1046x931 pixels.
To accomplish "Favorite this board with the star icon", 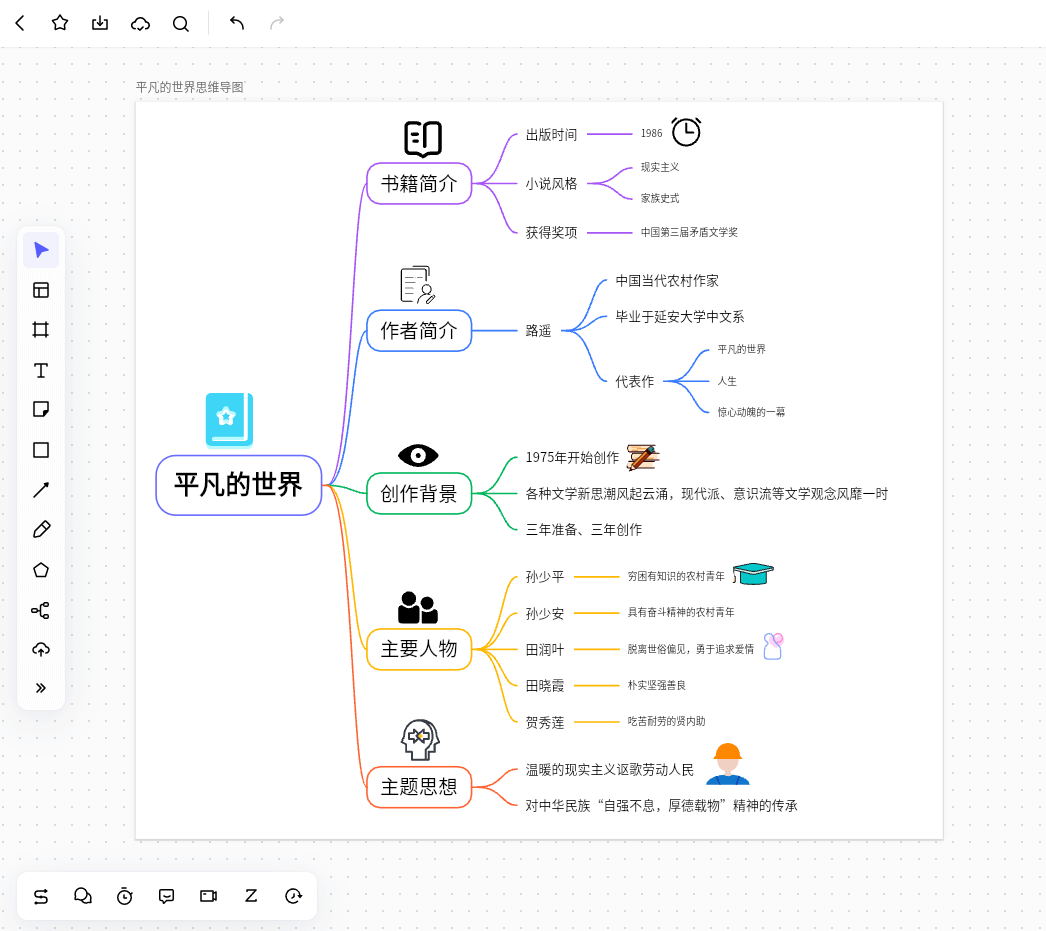I will [60, 23].
